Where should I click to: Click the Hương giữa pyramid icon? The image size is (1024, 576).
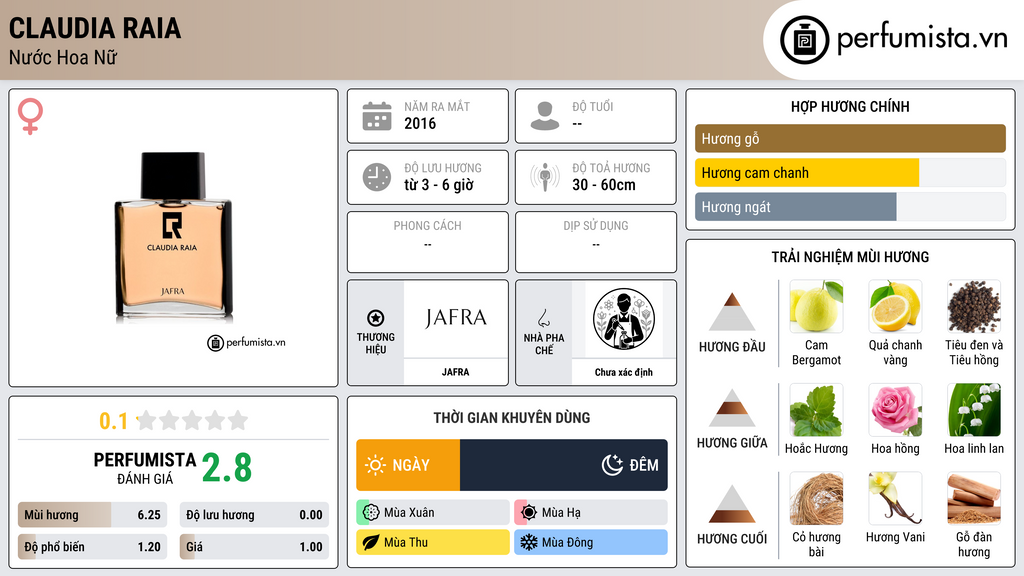[x=732, y=408]
